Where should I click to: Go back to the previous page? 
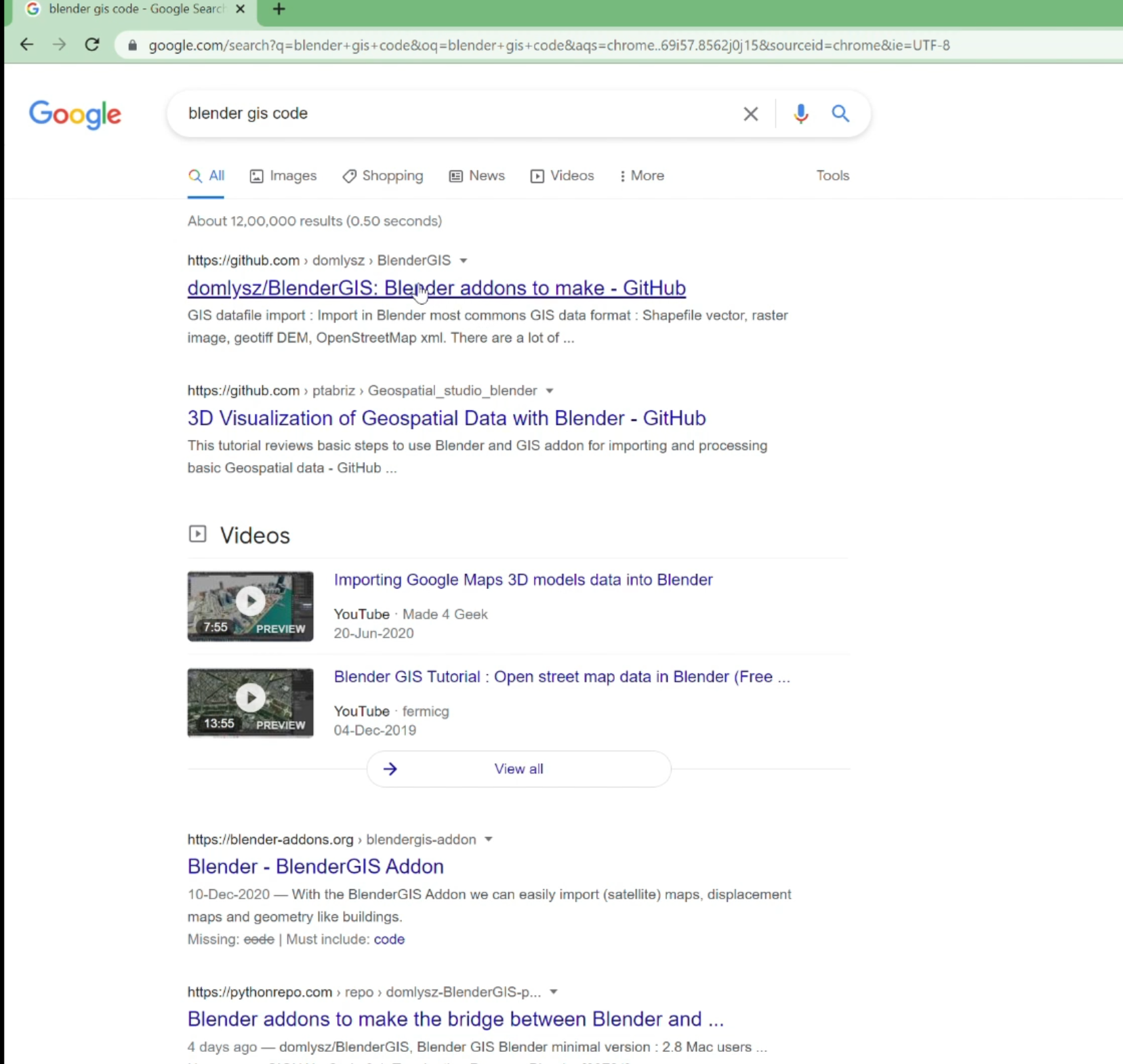26,45
